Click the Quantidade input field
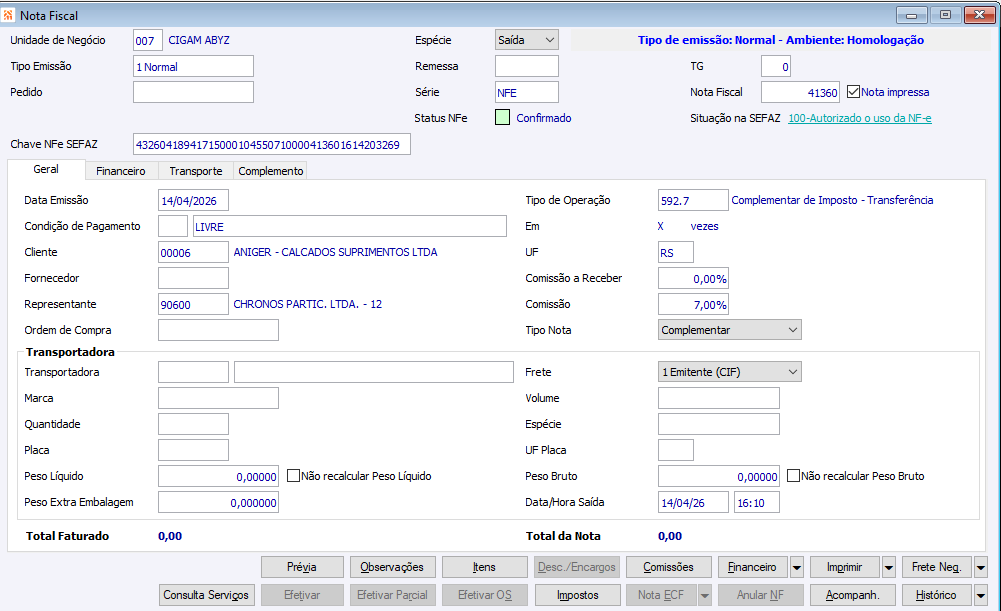Viewport: 1001px width, 611px height. coord(193,424)
